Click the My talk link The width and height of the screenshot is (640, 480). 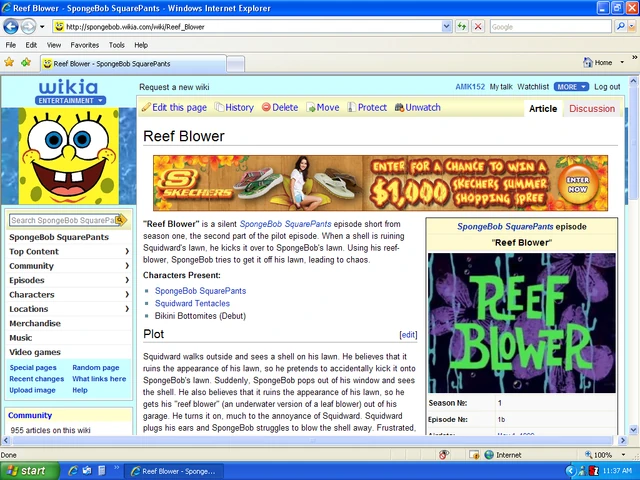coord(501,87)
